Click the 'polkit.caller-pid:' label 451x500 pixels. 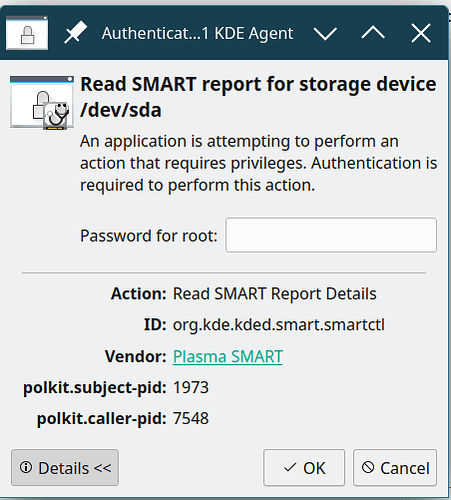[x=102, y=419]
